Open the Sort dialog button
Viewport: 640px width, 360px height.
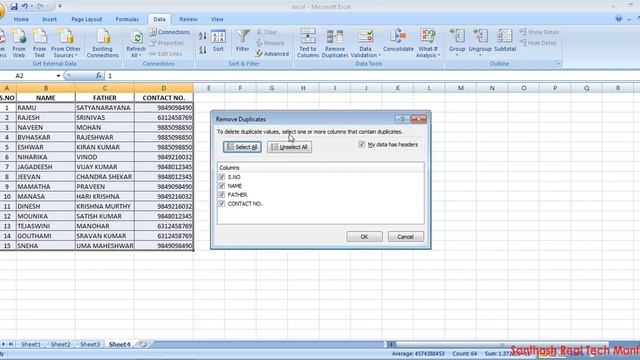pyautogui.click(x=218, y=41)
